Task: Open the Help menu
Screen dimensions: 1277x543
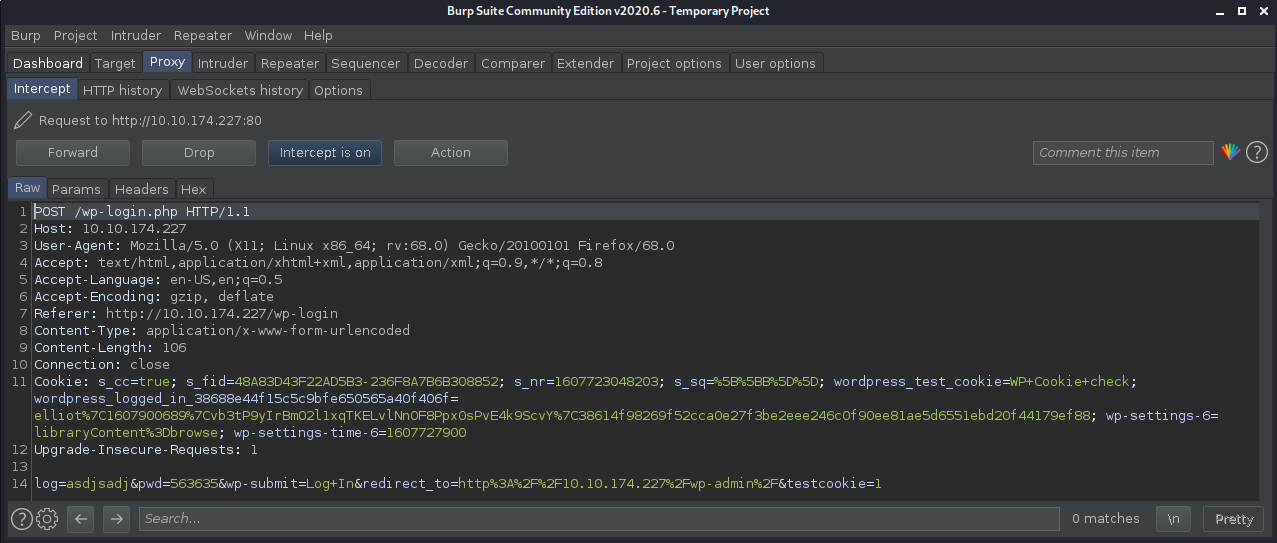Action: (x=318, y=35)
